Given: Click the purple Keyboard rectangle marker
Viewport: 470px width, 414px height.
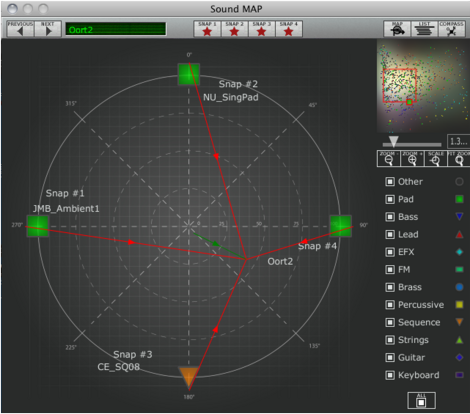Looking at the screenshot, I should pyautogui.click(x=459, y=375).
